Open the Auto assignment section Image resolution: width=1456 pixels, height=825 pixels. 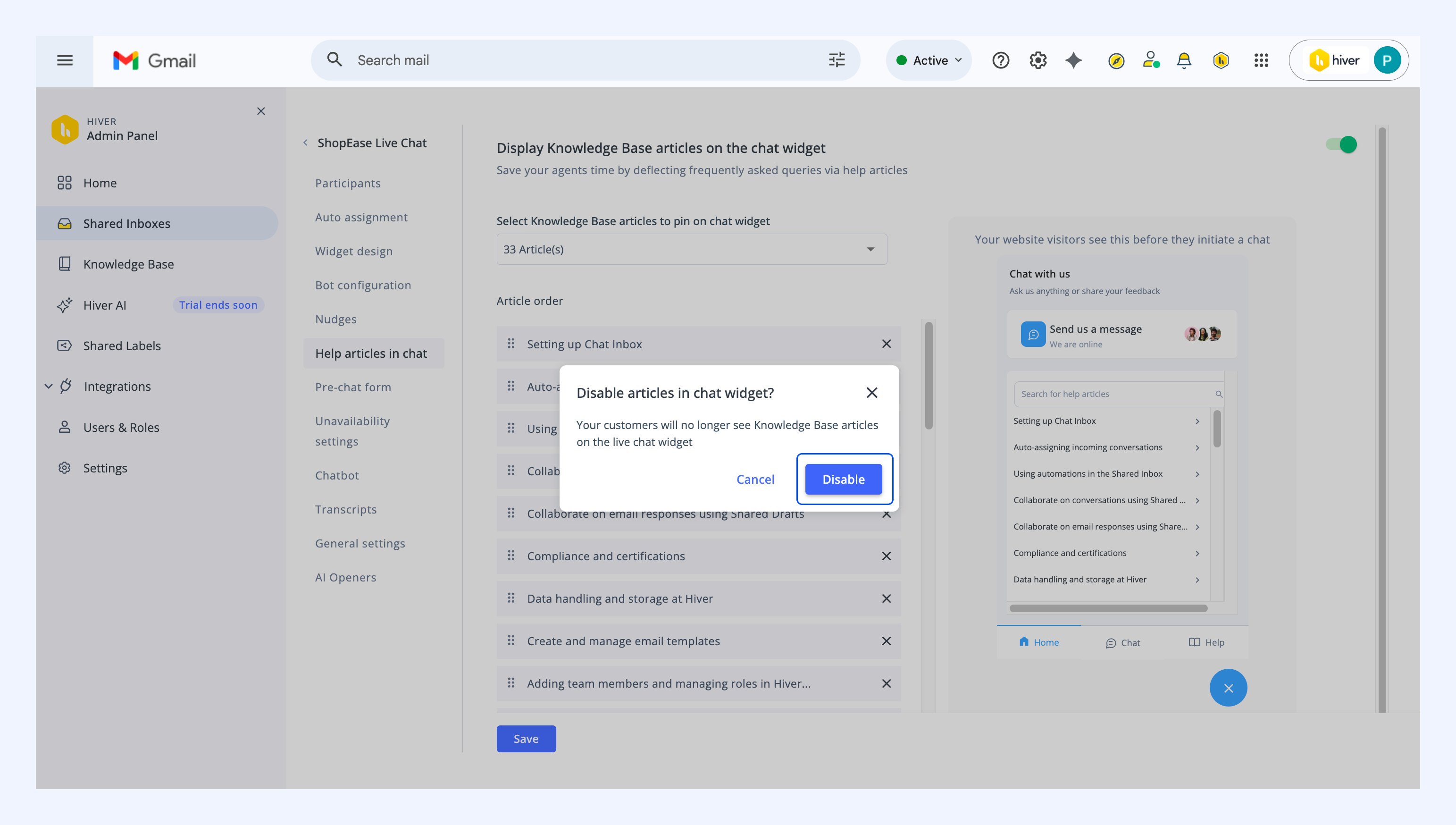361,217
